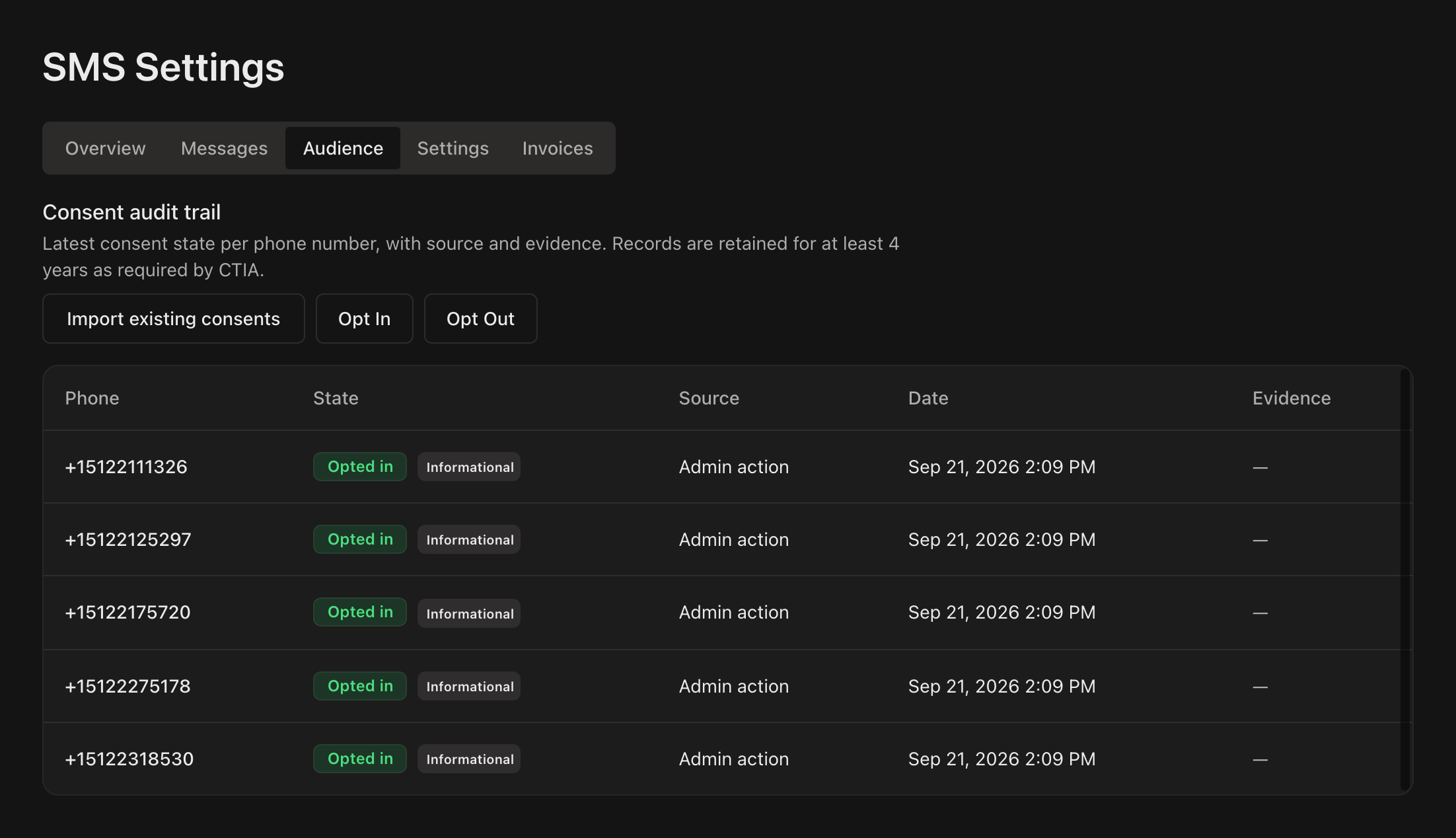Click the evidence dash for +15122111326
The image size is (1456, 838).
coord(1260,467)
